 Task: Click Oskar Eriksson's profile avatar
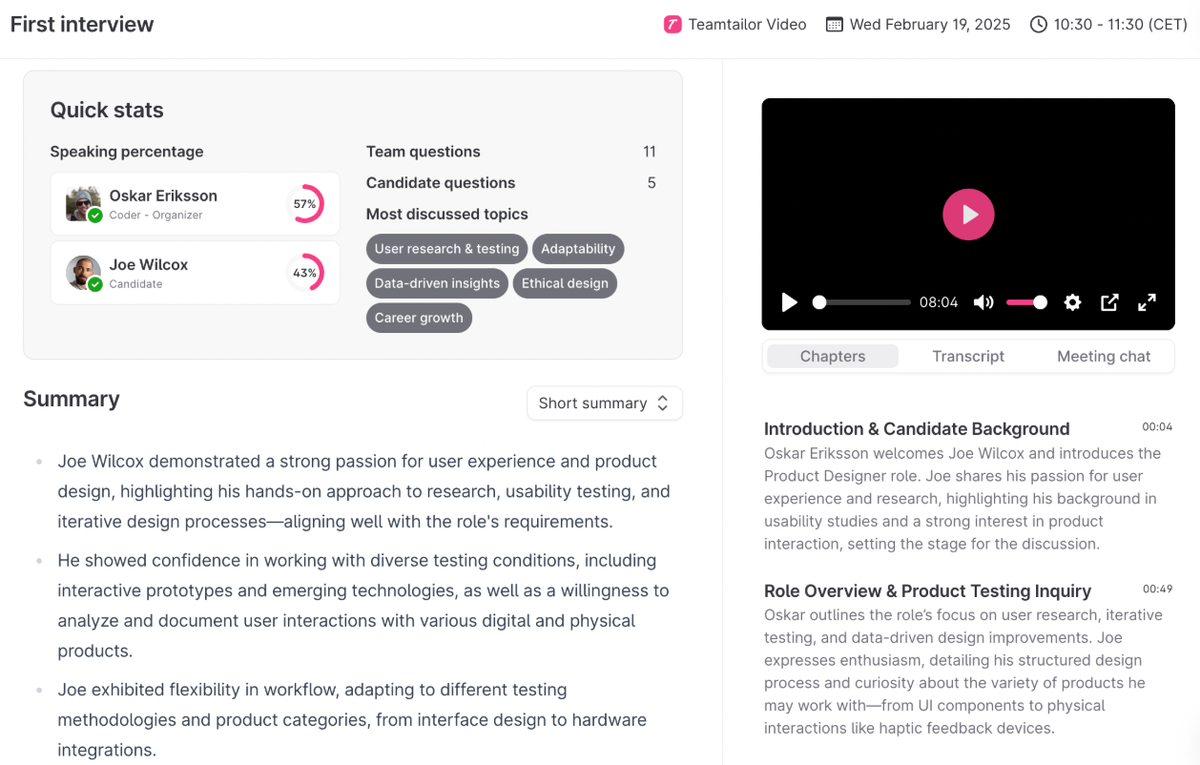click(83, 204)
